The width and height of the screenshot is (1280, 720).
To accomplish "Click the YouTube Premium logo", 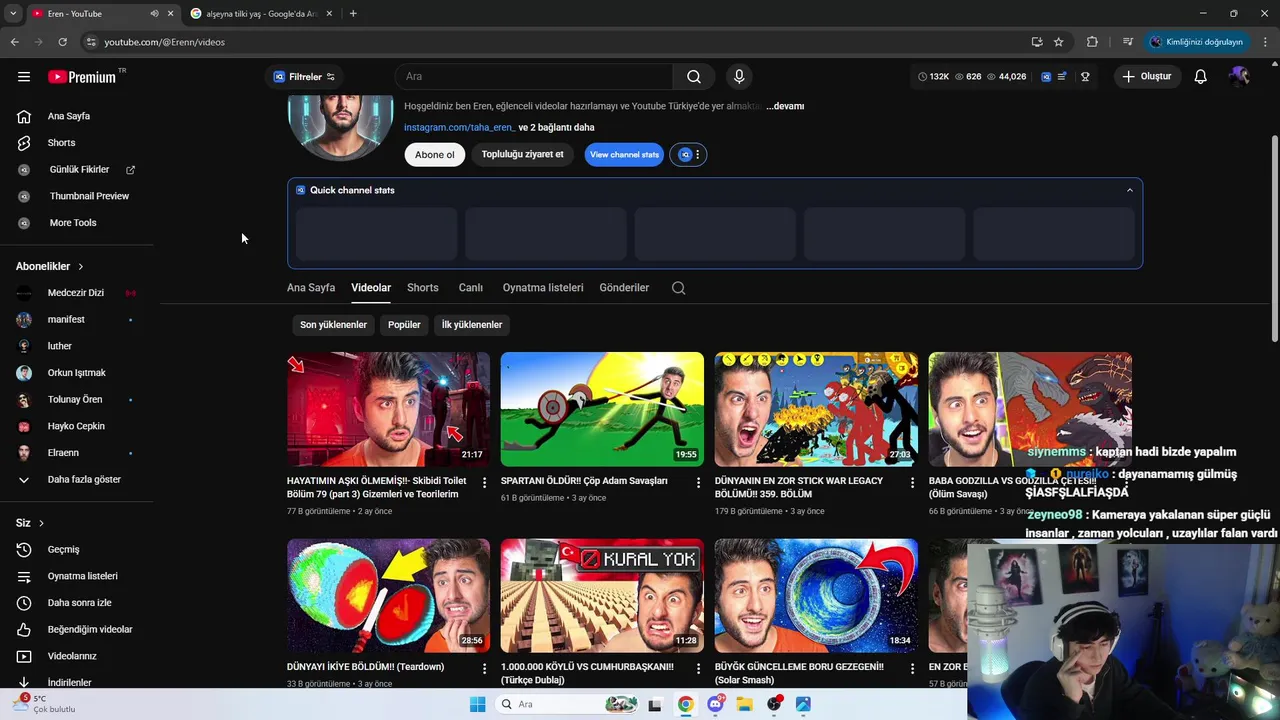I will (x=86, y=77).
